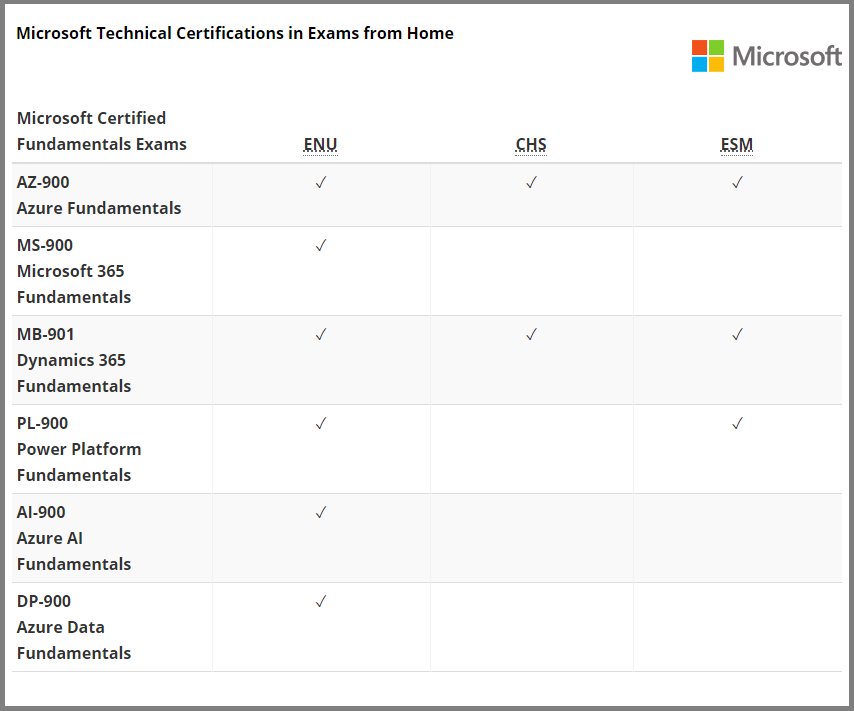Select the AZ-900 Azure Fundamentals row label
854x711 pixels.
pyautogui.click(x=99, y=195)
